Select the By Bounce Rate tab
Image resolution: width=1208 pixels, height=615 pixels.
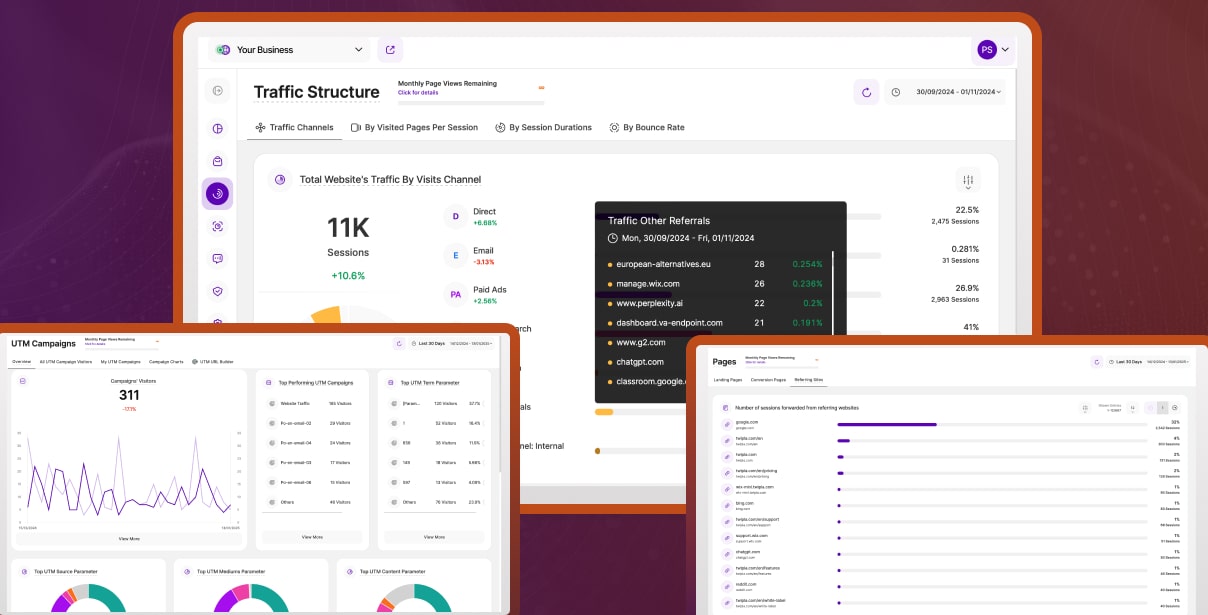pos(646,127)
